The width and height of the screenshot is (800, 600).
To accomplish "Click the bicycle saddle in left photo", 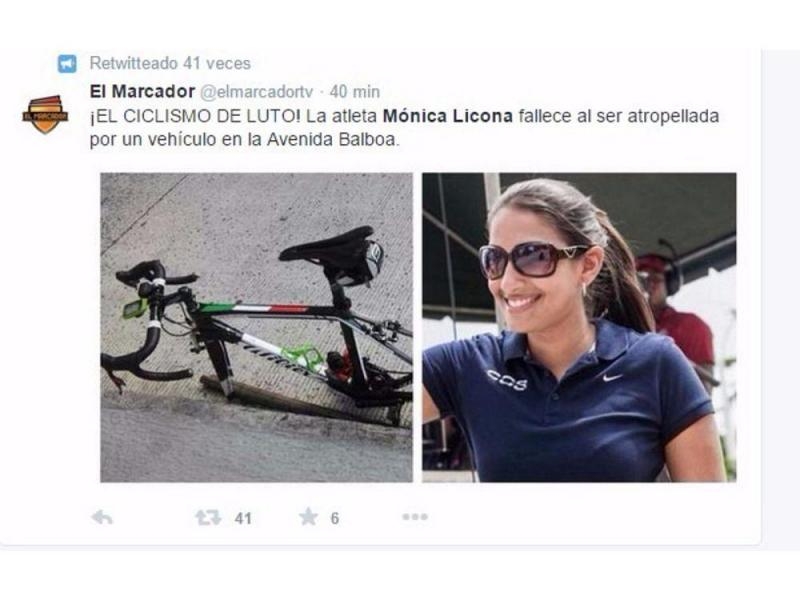I will [327, 244].
